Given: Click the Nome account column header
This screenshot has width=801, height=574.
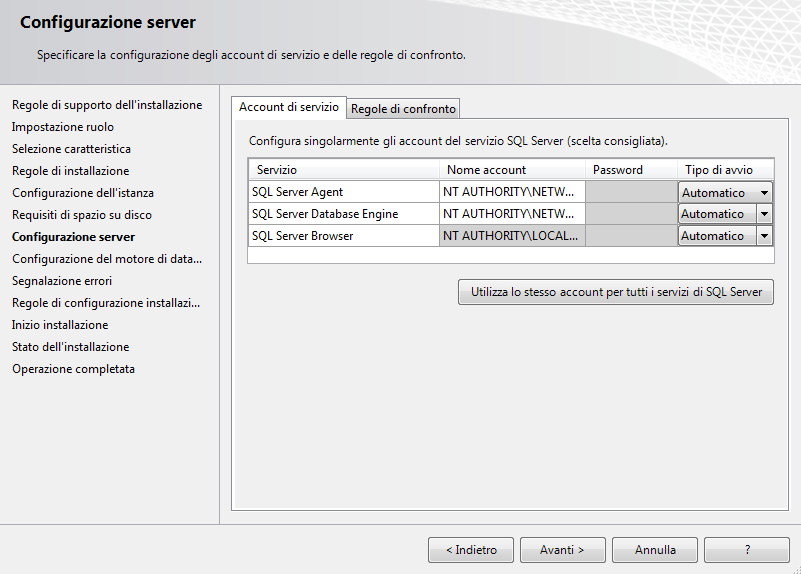Looking at the screenshot, I should coord(512,170).
